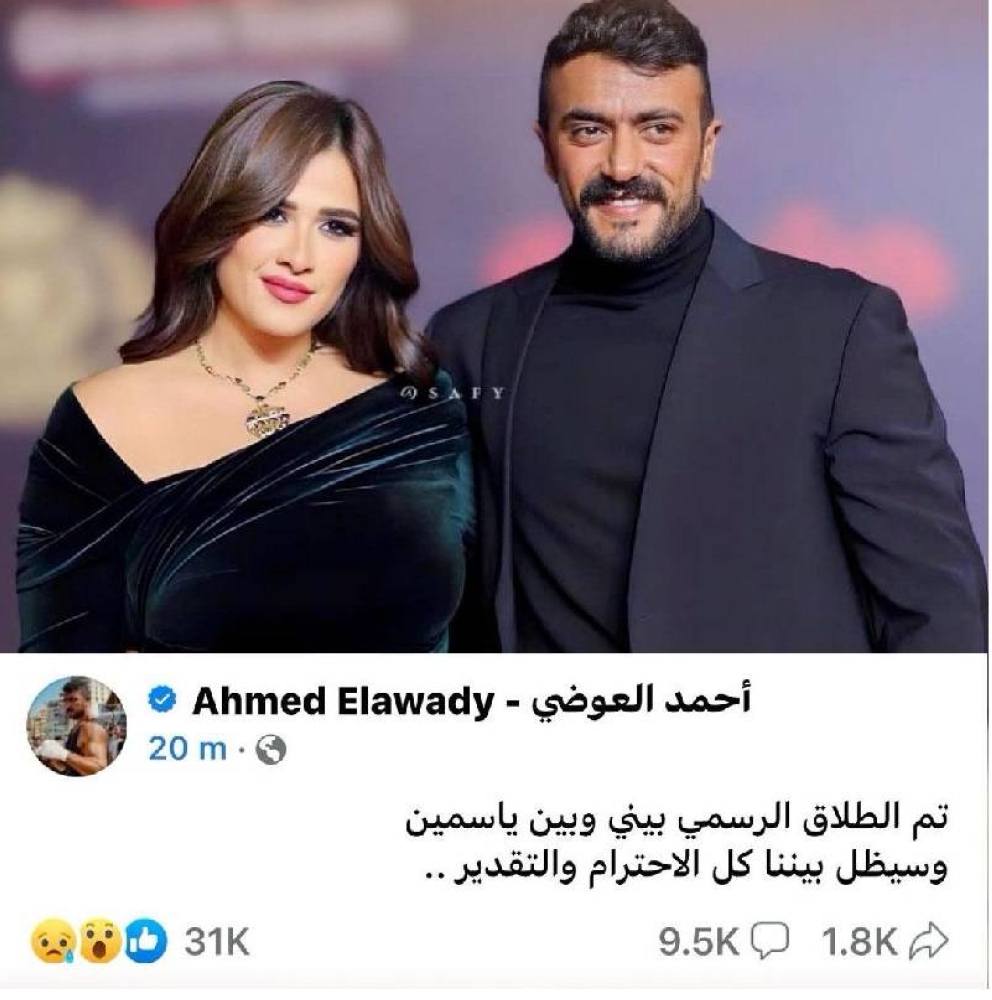Click the wow surprised reaction emoji
The width and height of the screenshot is (992, 1000).
tap(100, 941)
